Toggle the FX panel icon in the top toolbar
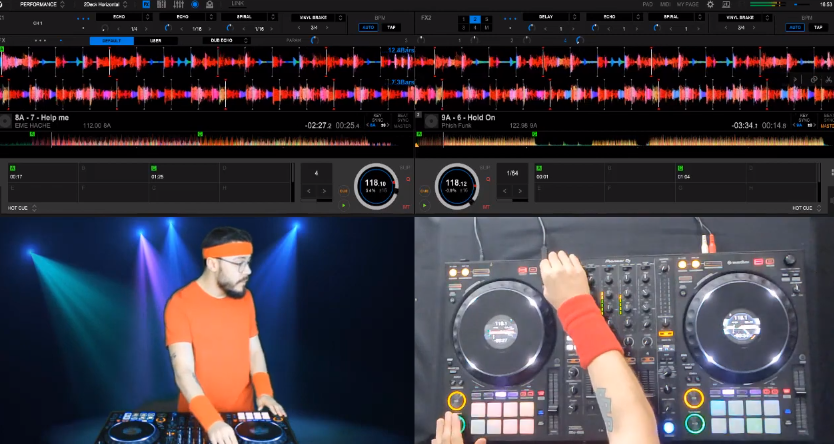The image size is (834, 444). point(146,4)
